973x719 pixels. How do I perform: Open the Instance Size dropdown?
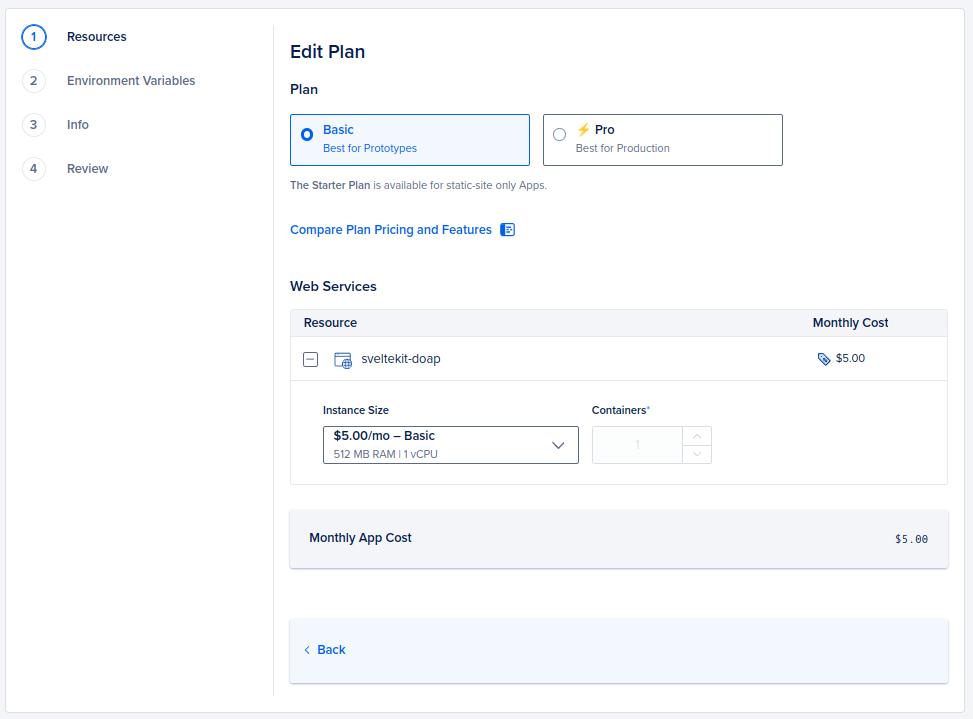[x=451, y=445]
